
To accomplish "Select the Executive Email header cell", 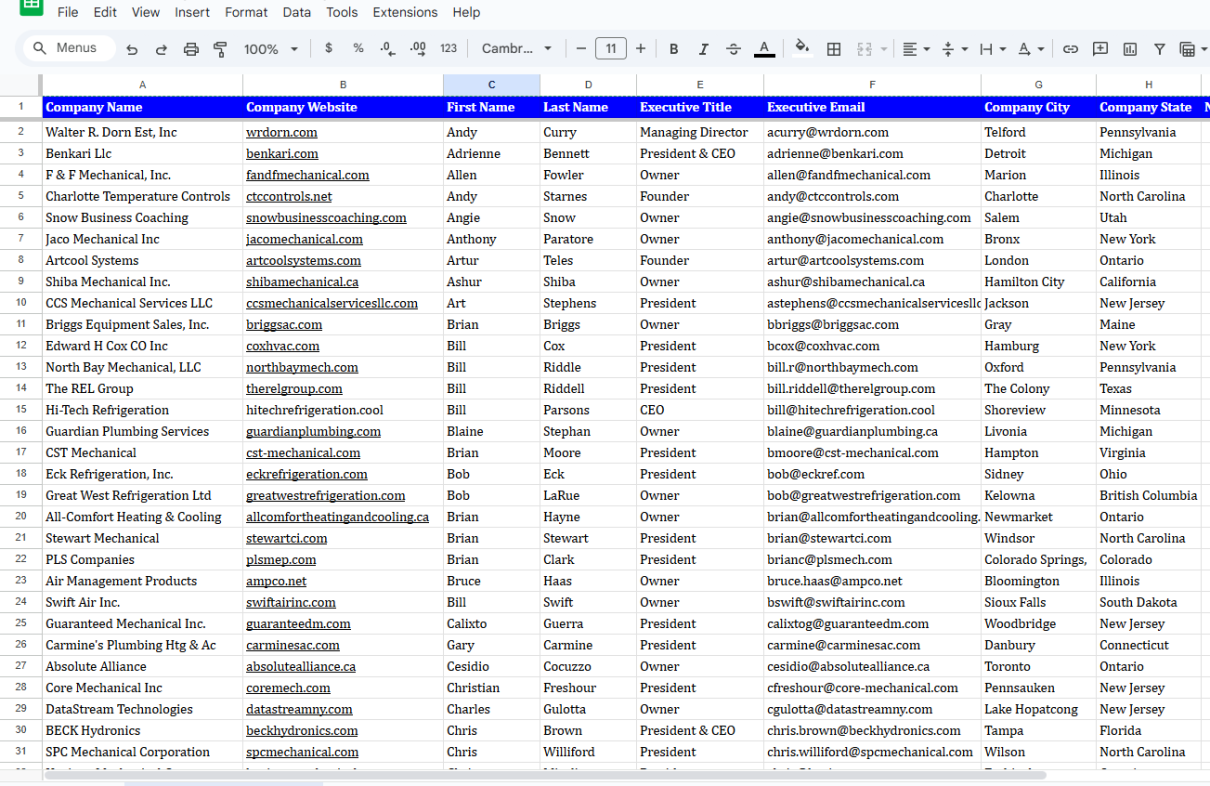I will tap(872, 107).
